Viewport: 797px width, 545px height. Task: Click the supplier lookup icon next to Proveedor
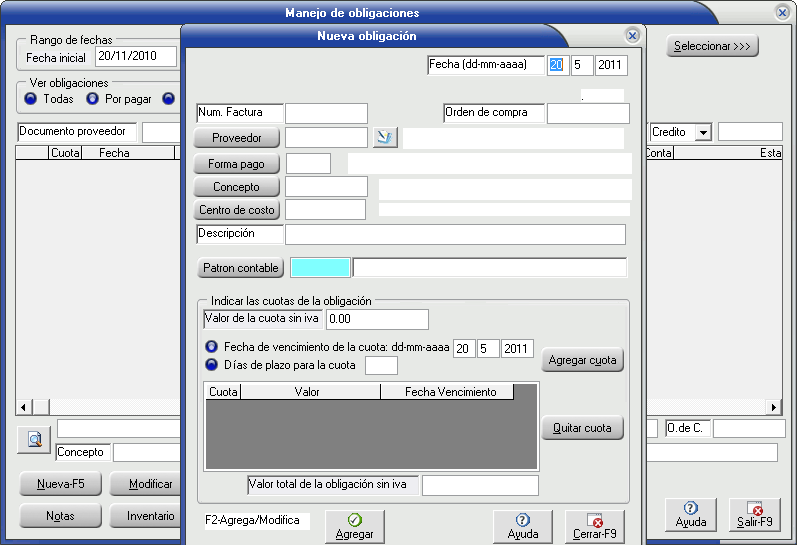pos(385,137)
